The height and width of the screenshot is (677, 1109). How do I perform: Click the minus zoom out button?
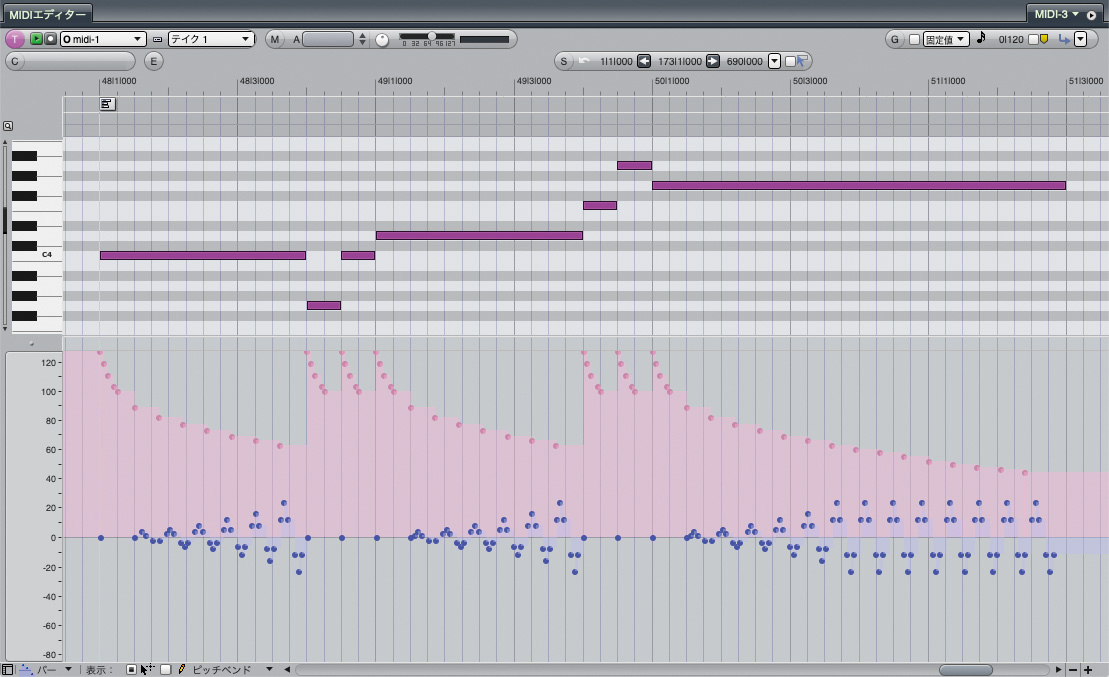point(1073,669)
